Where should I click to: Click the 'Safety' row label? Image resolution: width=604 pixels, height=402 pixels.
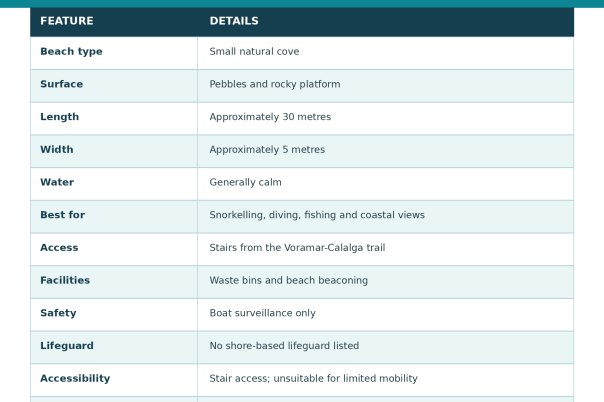point(58,313)
